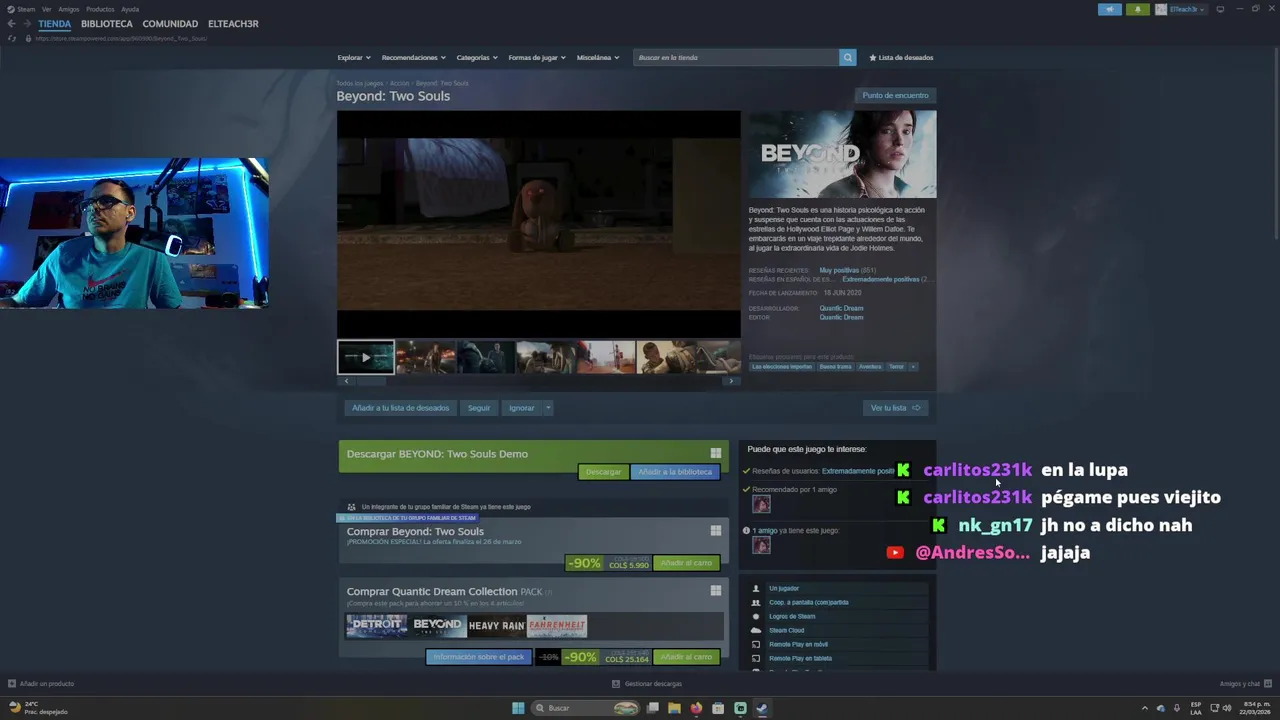Image resolution: width=1280 pixels, height=720 pixels.
Task: Open File Explorer from the taskbar
Action: pyautogui.click(x=674, y=708)
